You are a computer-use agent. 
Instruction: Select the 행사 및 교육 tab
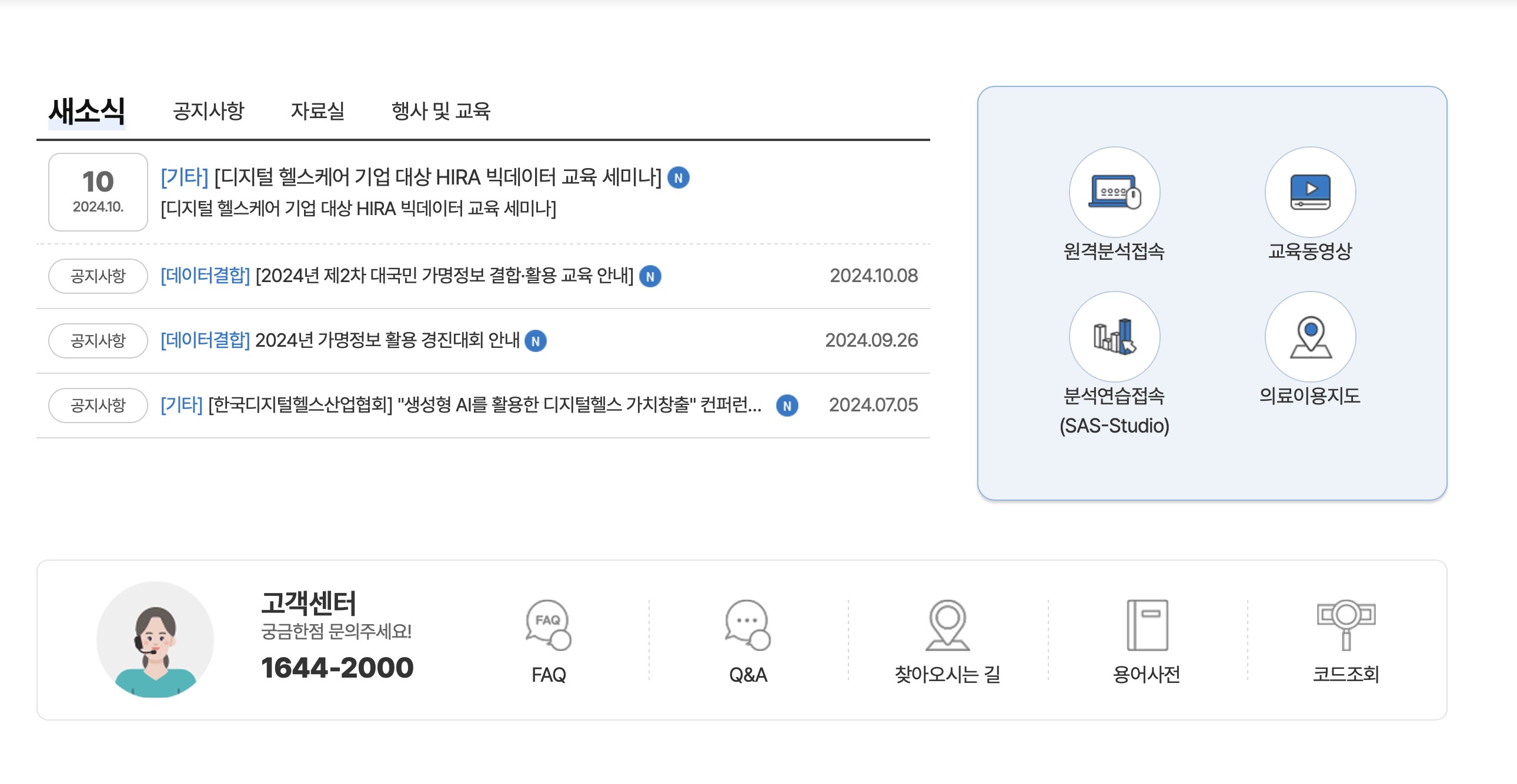point(440,110)
